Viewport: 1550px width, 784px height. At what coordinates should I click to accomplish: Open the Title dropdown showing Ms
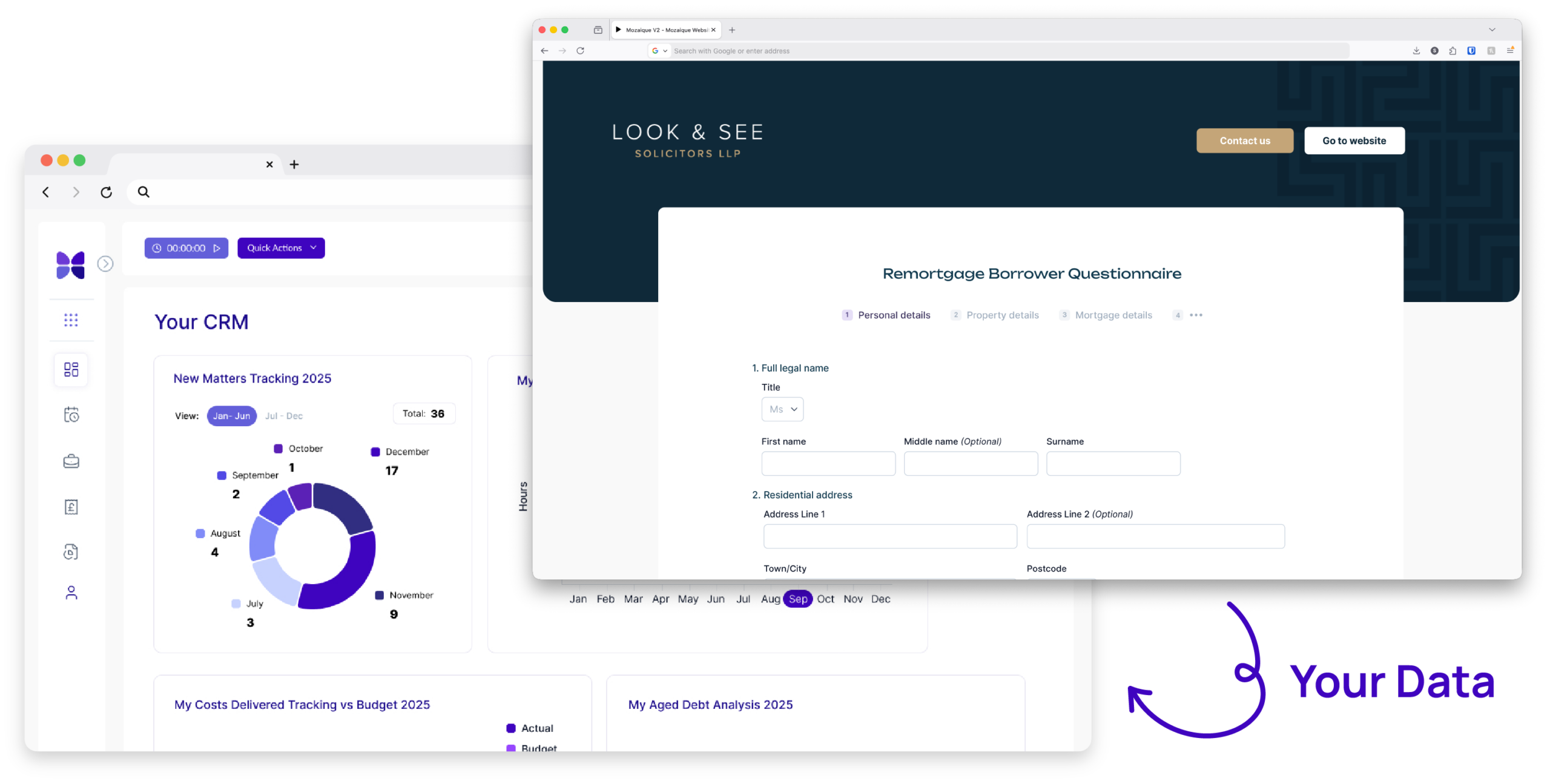(x=782, y=409)
